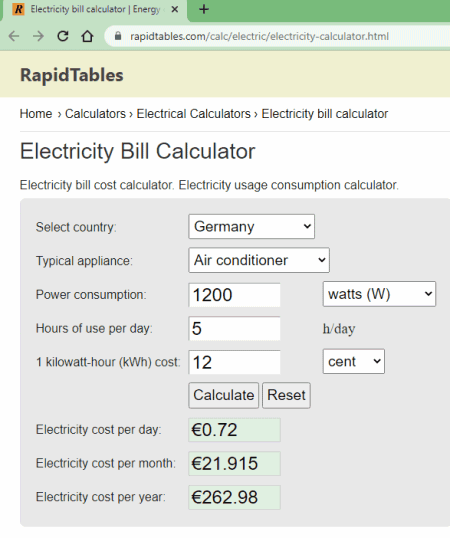Click the Calculate button

(224, 395)
